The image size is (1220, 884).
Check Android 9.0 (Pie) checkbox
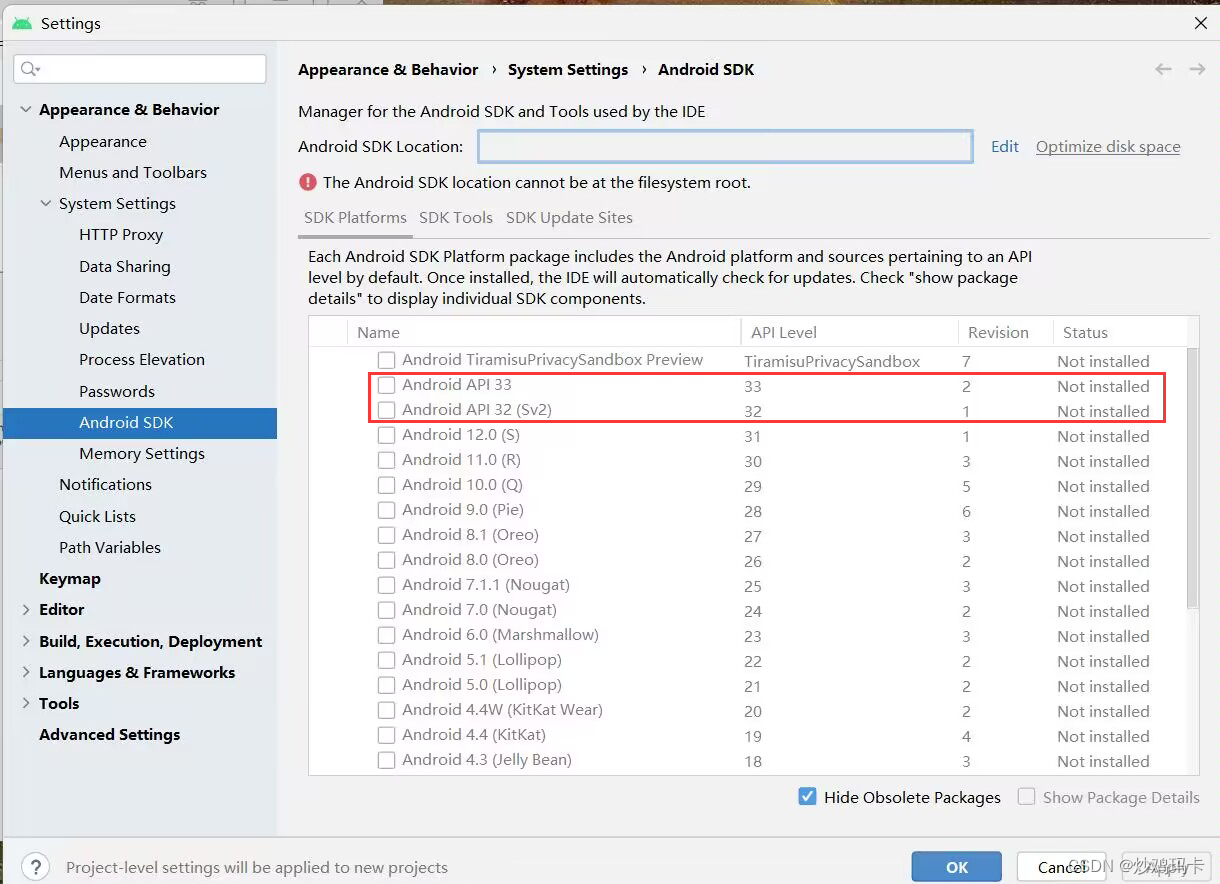(386, 510)
